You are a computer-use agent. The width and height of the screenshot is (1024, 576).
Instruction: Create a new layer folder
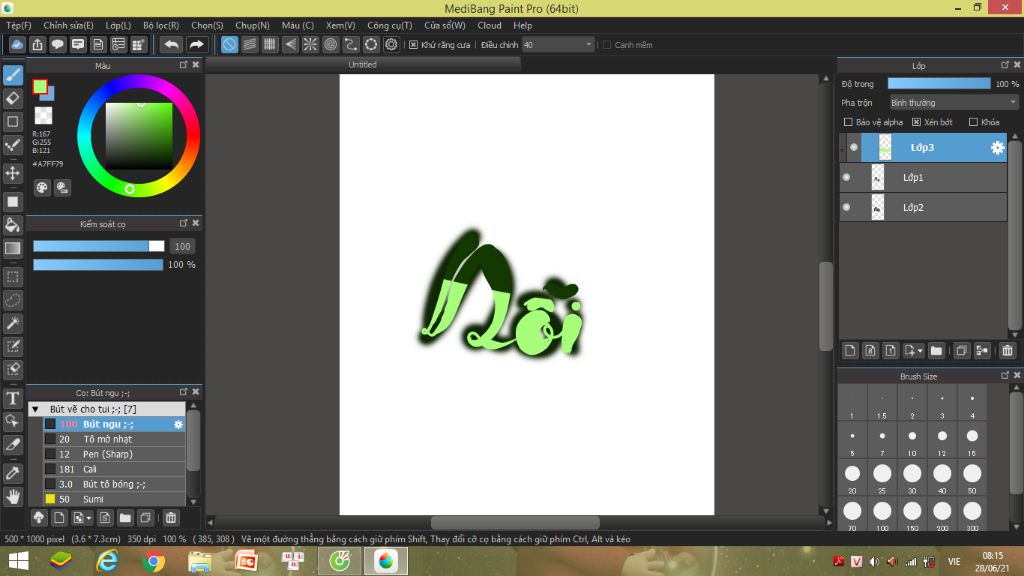[x=936, y=351]
